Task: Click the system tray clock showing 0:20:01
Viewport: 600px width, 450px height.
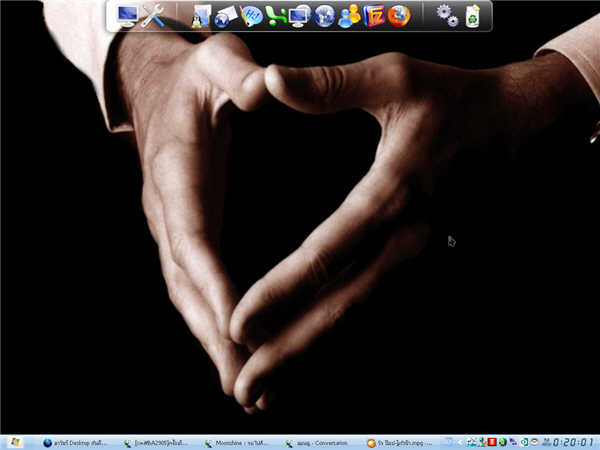Action: click(x=573, y=443)
